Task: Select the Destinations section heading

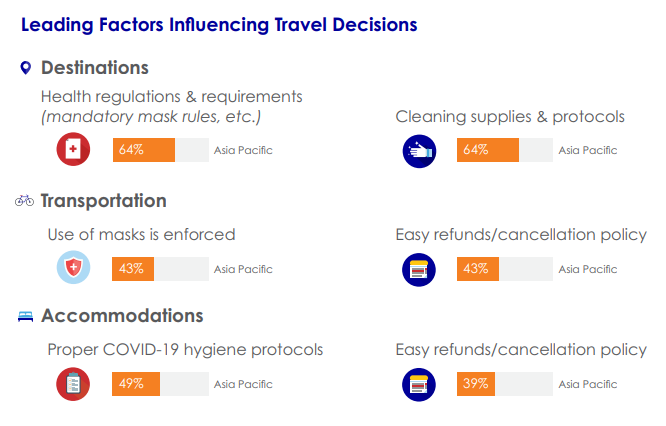Action: 95,68
